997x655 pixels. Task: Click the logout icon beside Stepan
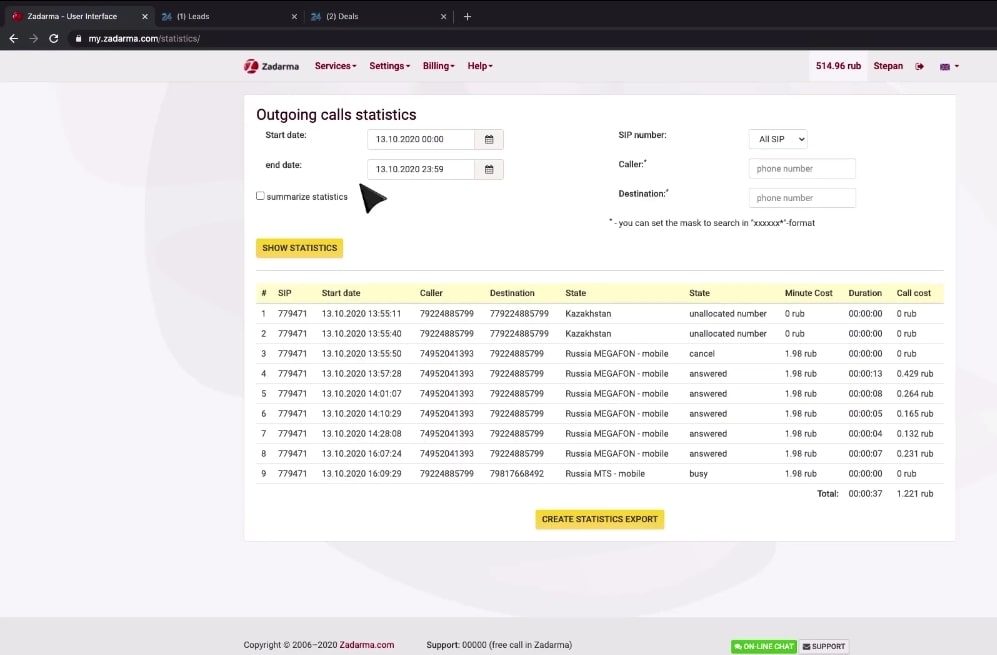click(919, 66)
